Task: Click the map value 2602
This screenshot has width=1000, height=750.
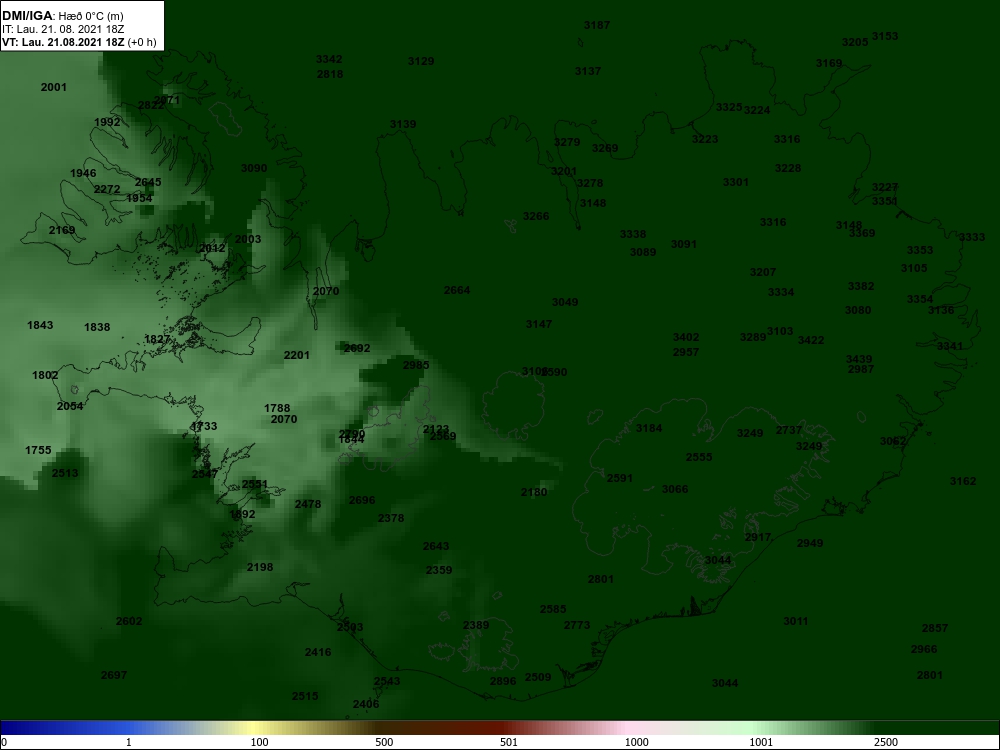Action: tap(129, 621)
